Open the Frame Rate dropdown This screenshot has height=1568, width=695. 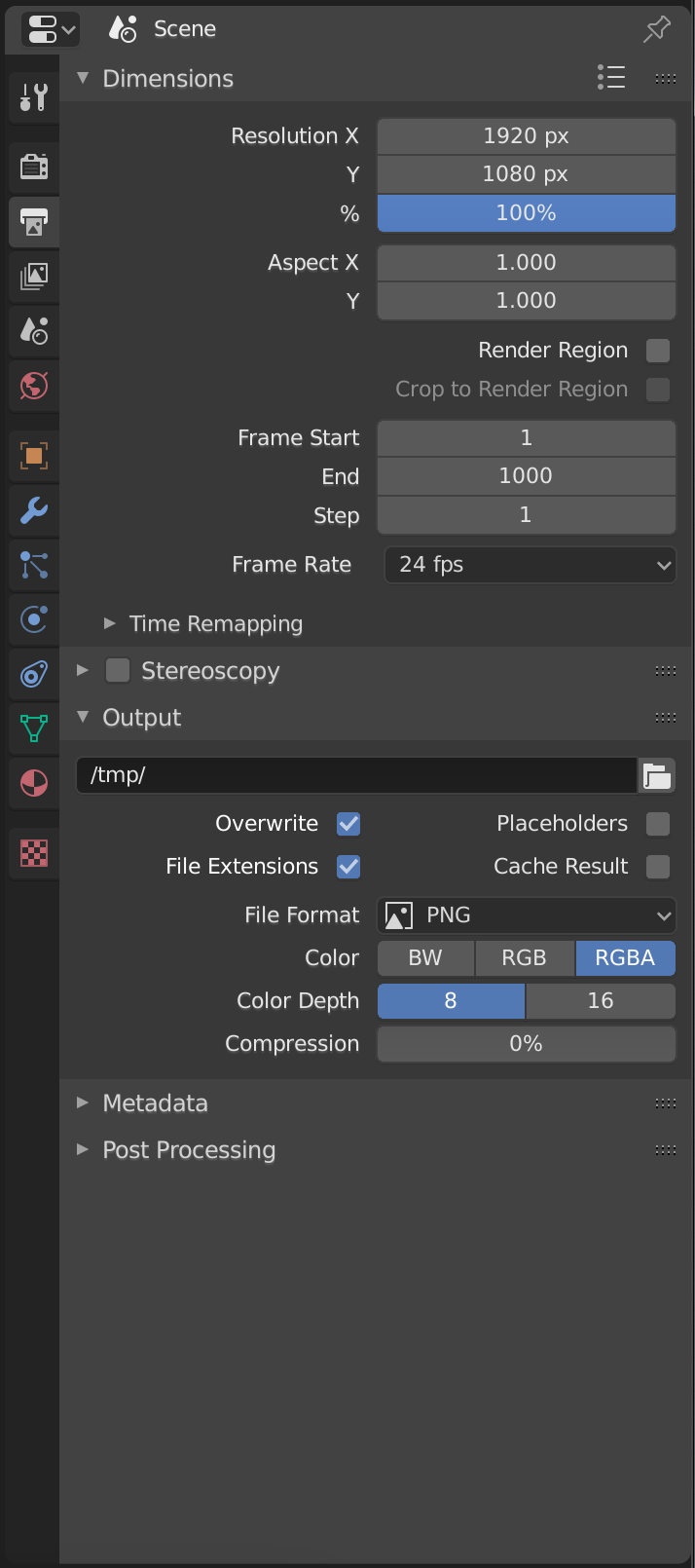pos(530,565)
